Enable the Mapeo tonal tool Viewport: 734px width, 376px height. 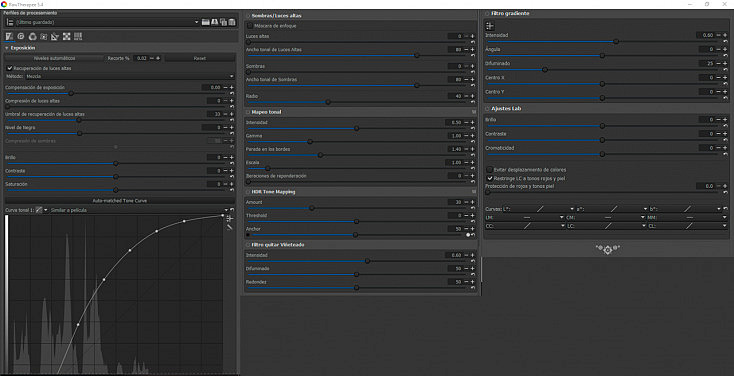pos(248,112)
